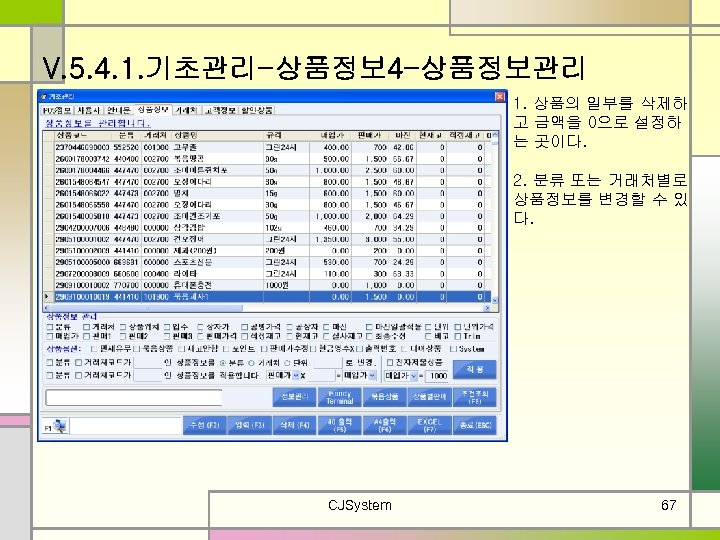This screenshot has height=540, width=720.
Task: Click the 64.29 margin cell
Action: [402, 216]
